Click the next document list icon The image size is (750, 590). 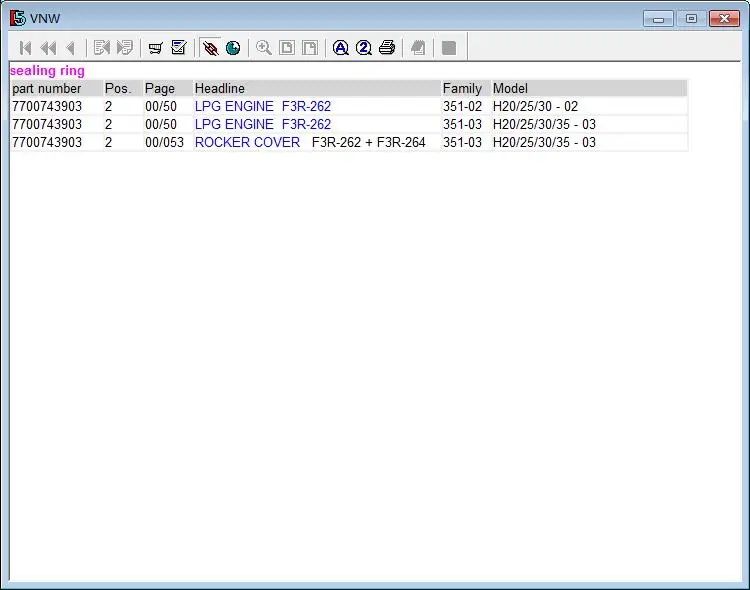pyautogui.click(x=125, y=48)
